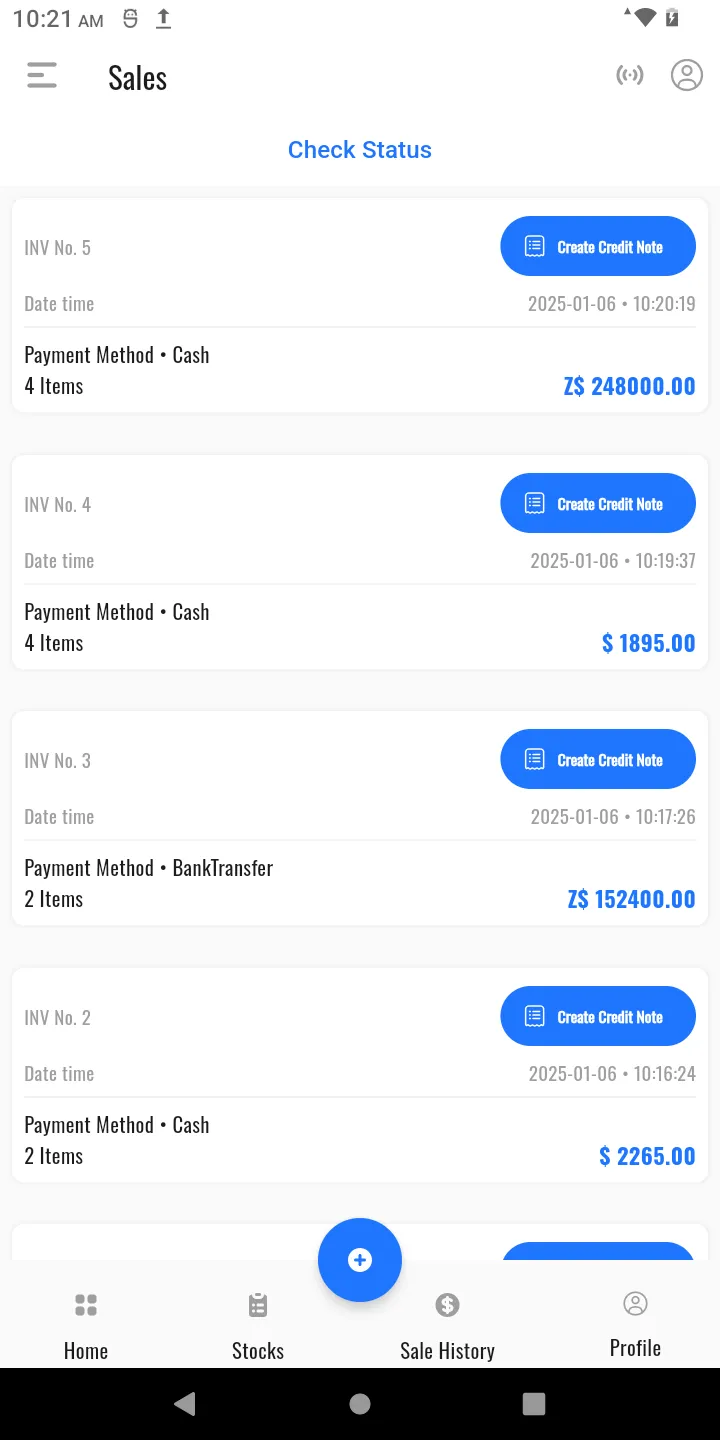This screenshot has width=720, height=1440.
Task: Create Credit Note for INV No. 3
Action: click(598, 759)
